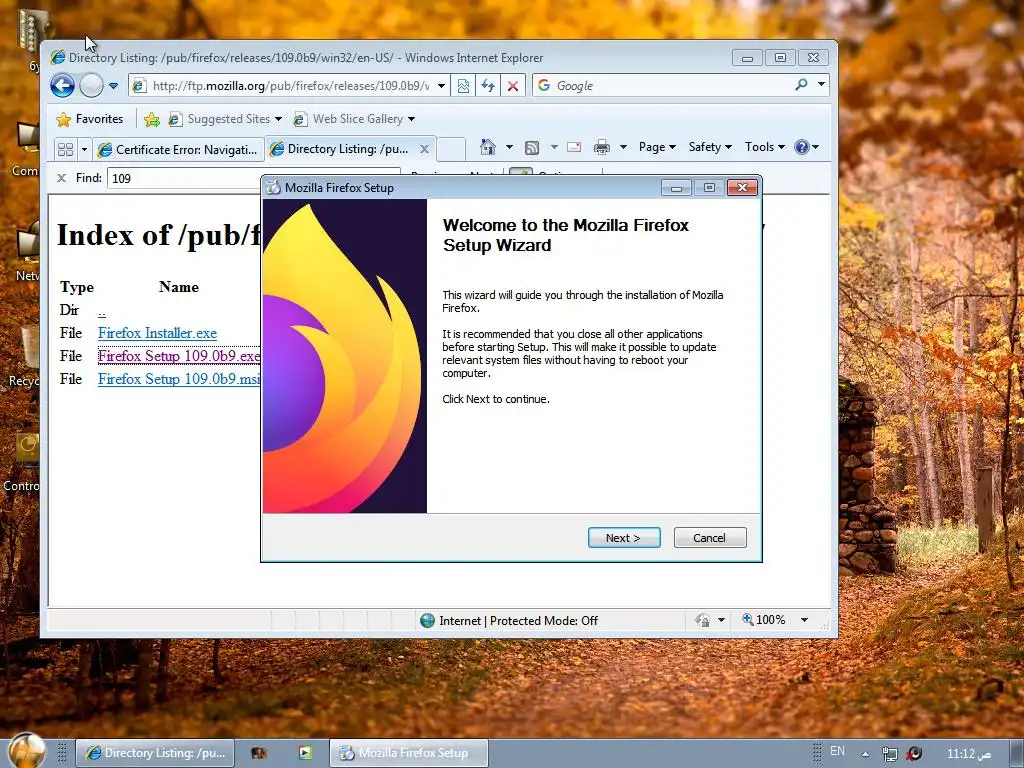Open the parent directory '..' link
Viewport: 1024px width, 768px height.
click(x=101, y=310)
